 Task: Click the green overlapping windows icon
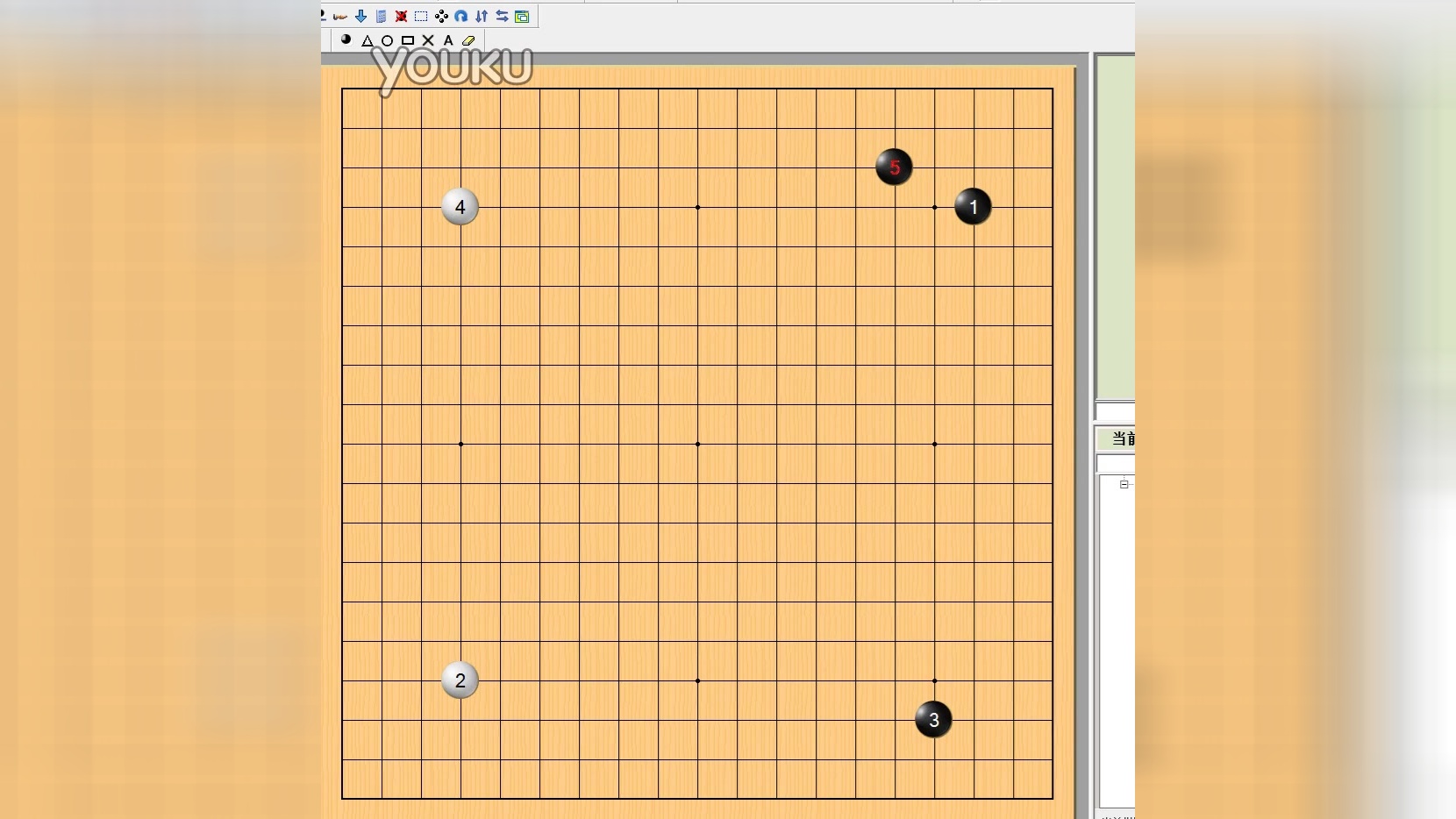coord(522,16)
